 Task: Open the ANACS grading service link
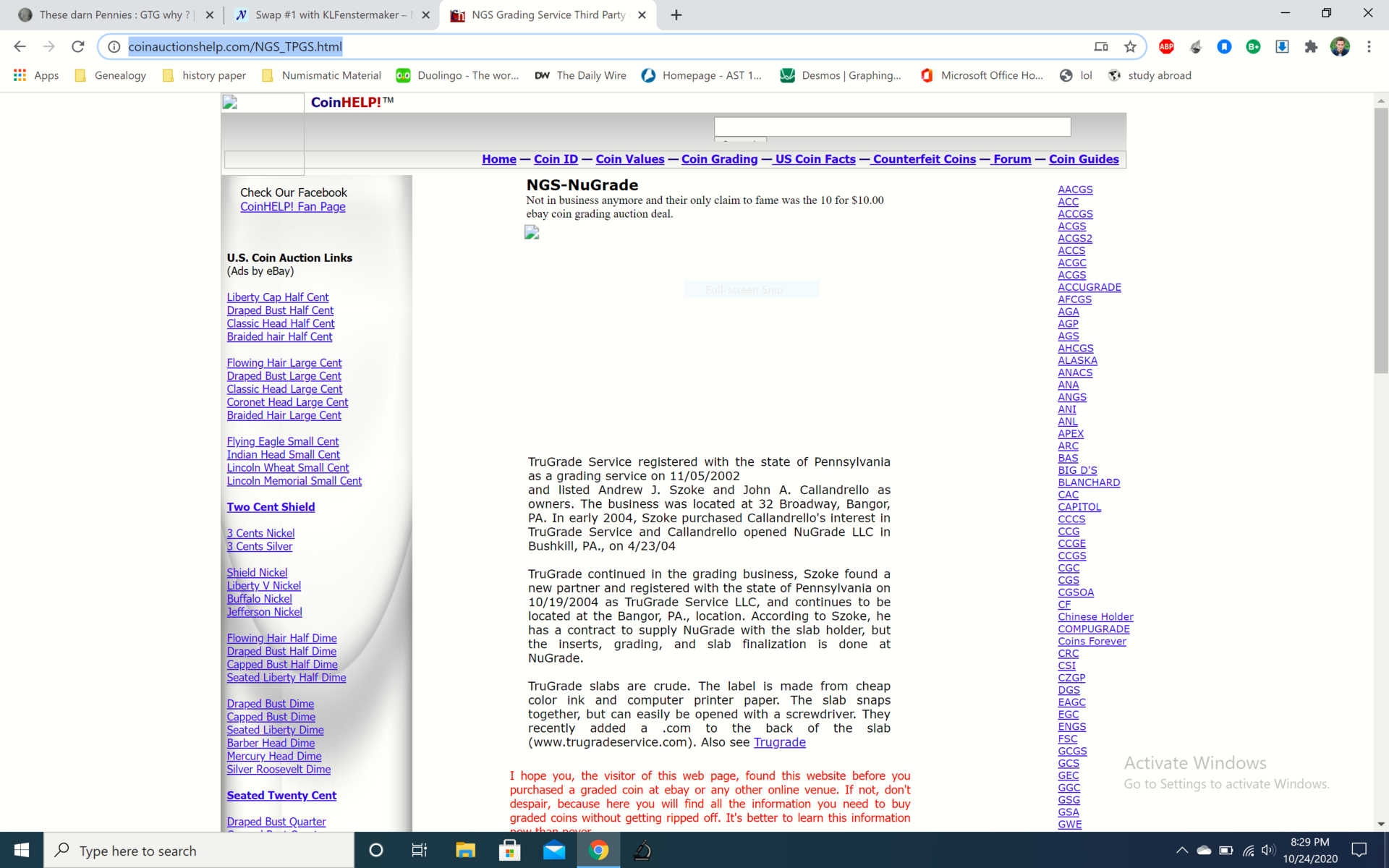(1075, 373)
